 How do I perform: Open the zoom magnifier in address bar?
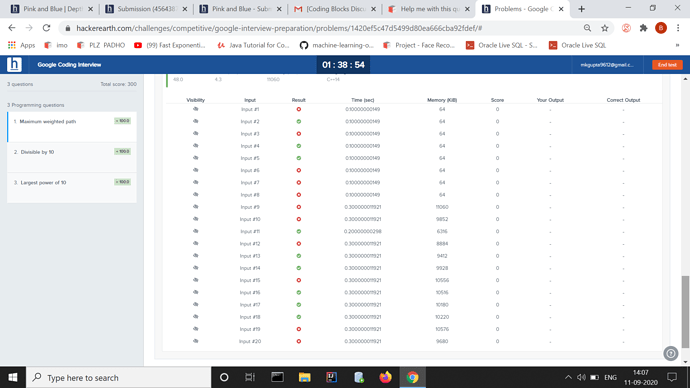(x=587, y=28)
